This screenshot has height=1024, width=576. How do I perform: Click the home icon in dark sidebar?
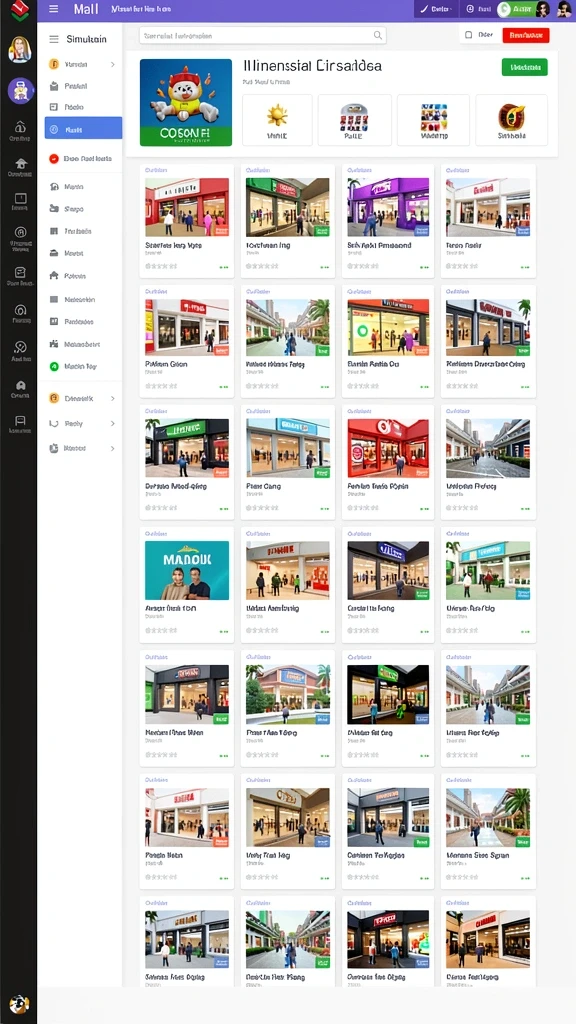(20, 163)
